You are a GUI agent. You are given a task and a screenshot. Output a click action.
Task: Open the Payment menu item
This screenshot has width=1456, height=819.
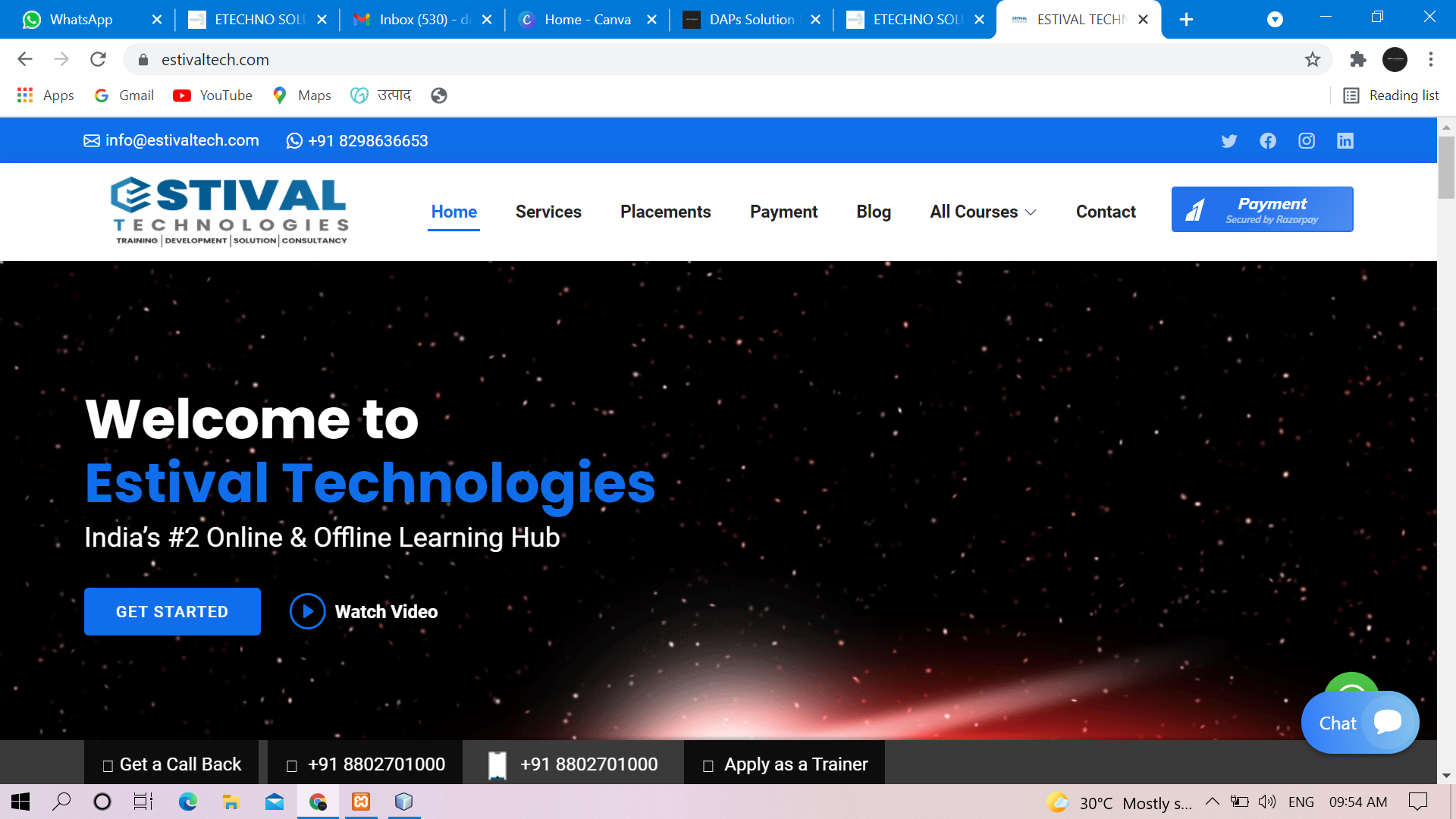pos(783,212)
